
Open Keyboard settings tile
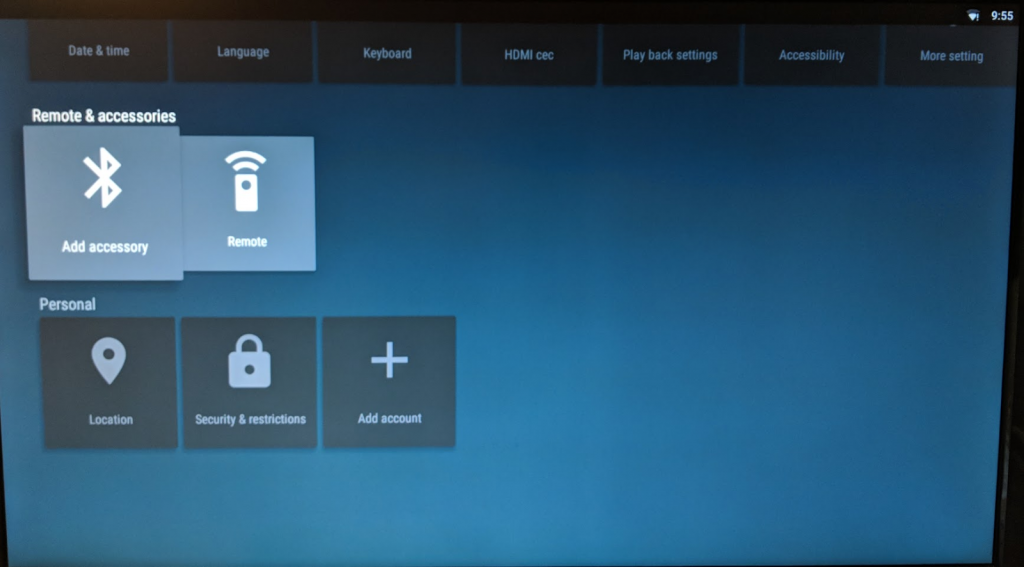pos(387,53)
